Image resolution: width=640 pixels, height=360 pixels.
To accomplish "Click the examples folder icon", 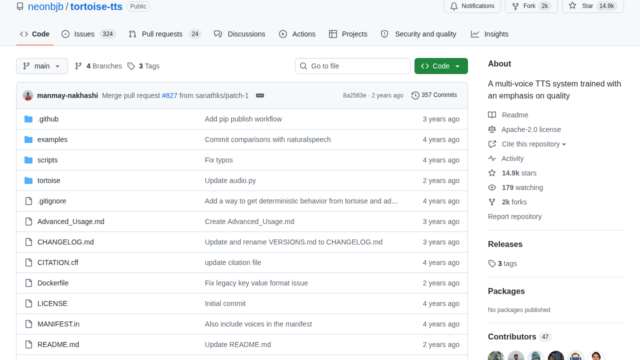I will tap(28, 140).
